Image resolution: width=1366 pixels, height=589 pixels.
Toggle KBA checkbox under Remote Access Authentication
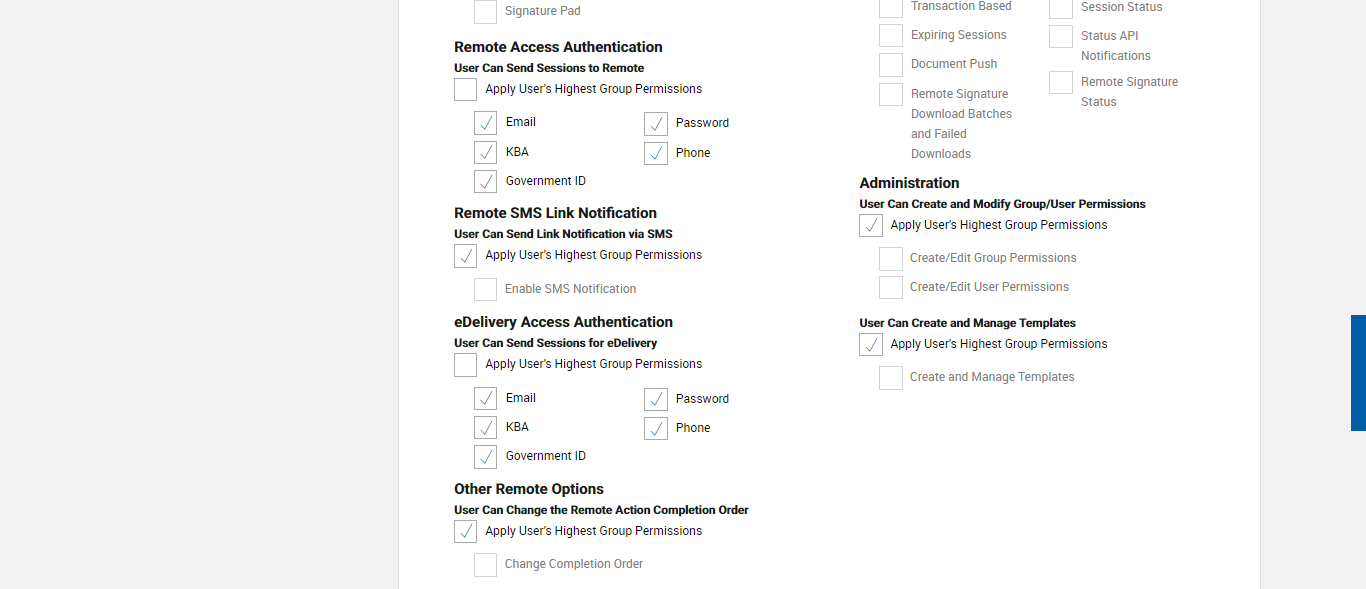click(x=486, y=153)
